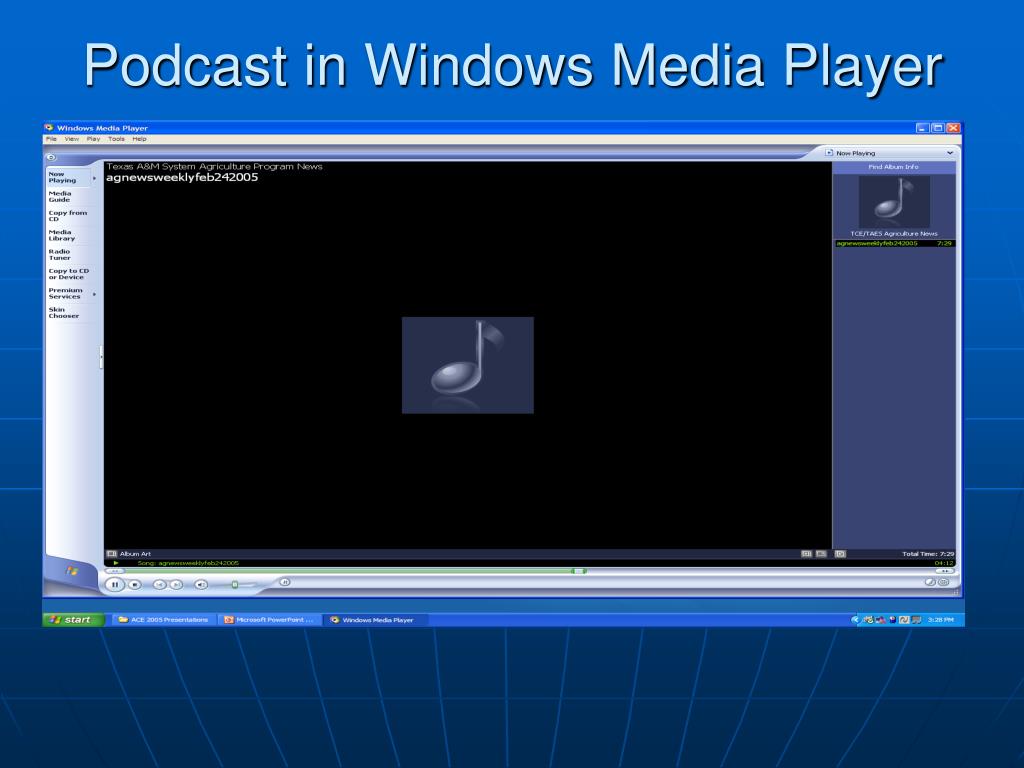Pause the podcast playback
The height and width of the screenshot is (768, 1024).
point(115,584)
